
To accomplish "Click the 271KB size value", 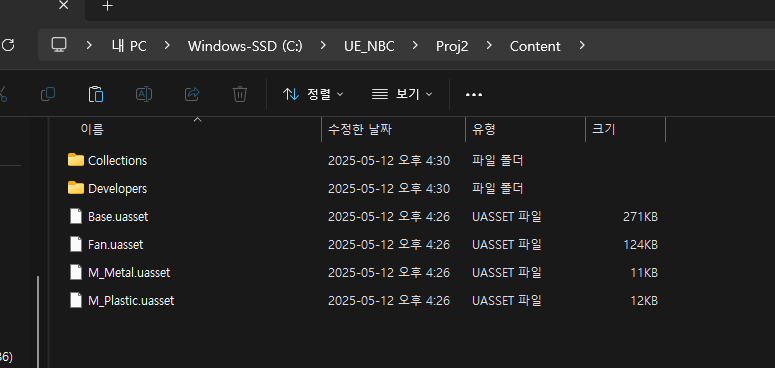I will [640, 217].
